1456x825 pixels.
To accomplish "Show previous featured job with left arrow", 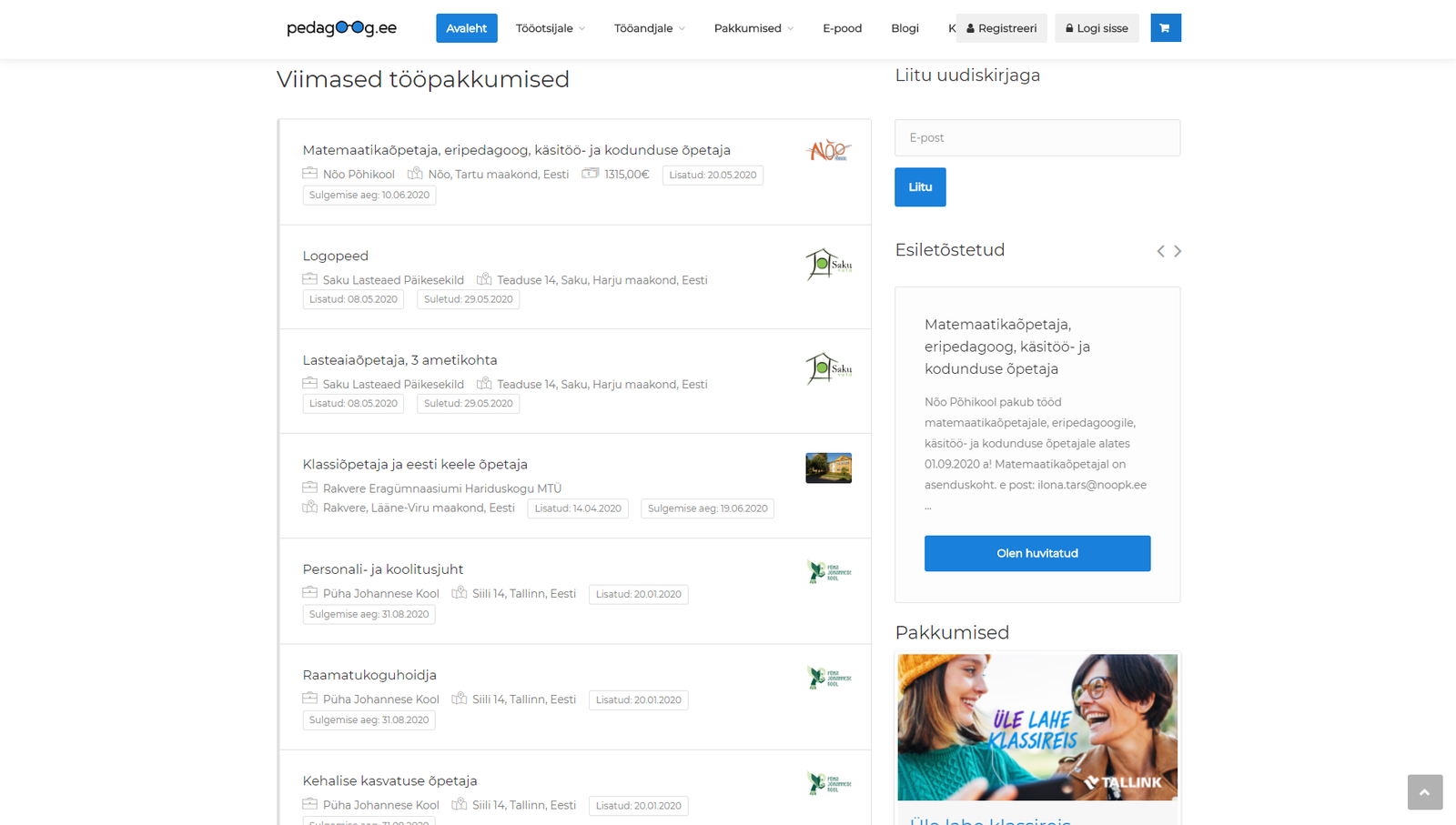I will (x=1160, y=251).
